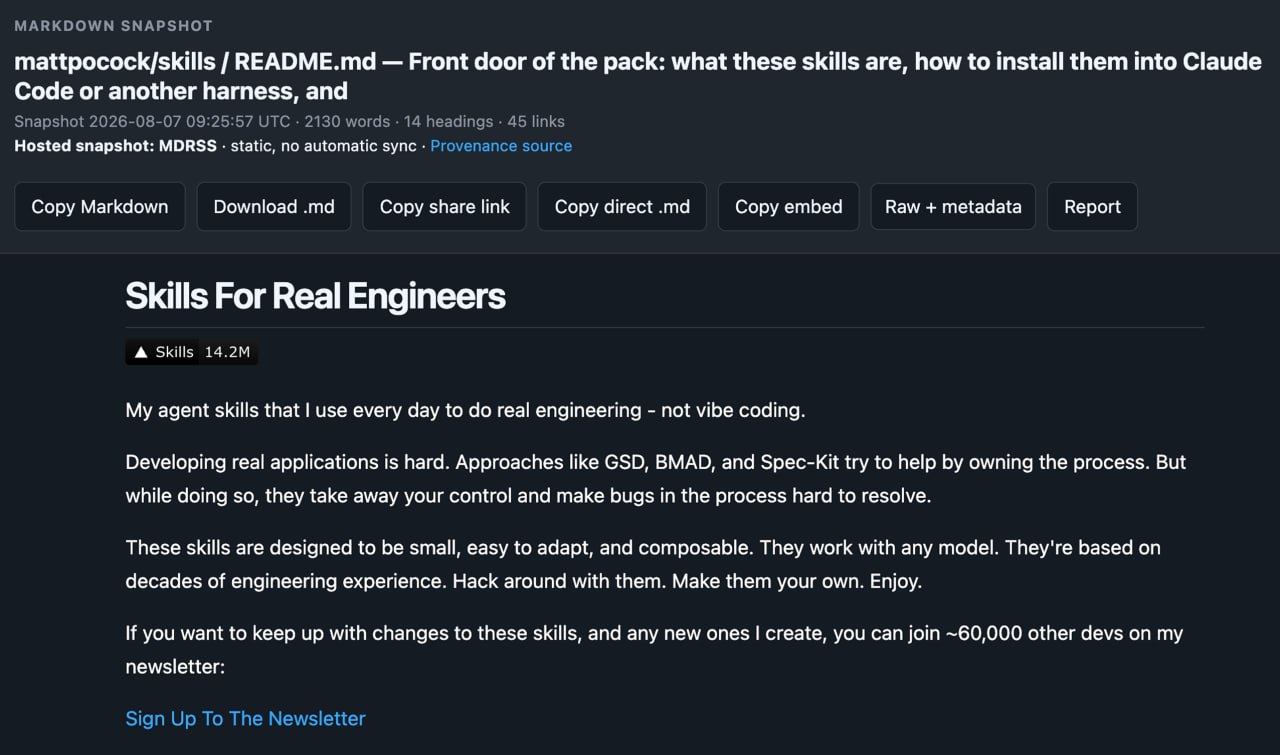Click the 45 links stat
This screenshot has width=1280, height=755.
[x=536, y=122]
